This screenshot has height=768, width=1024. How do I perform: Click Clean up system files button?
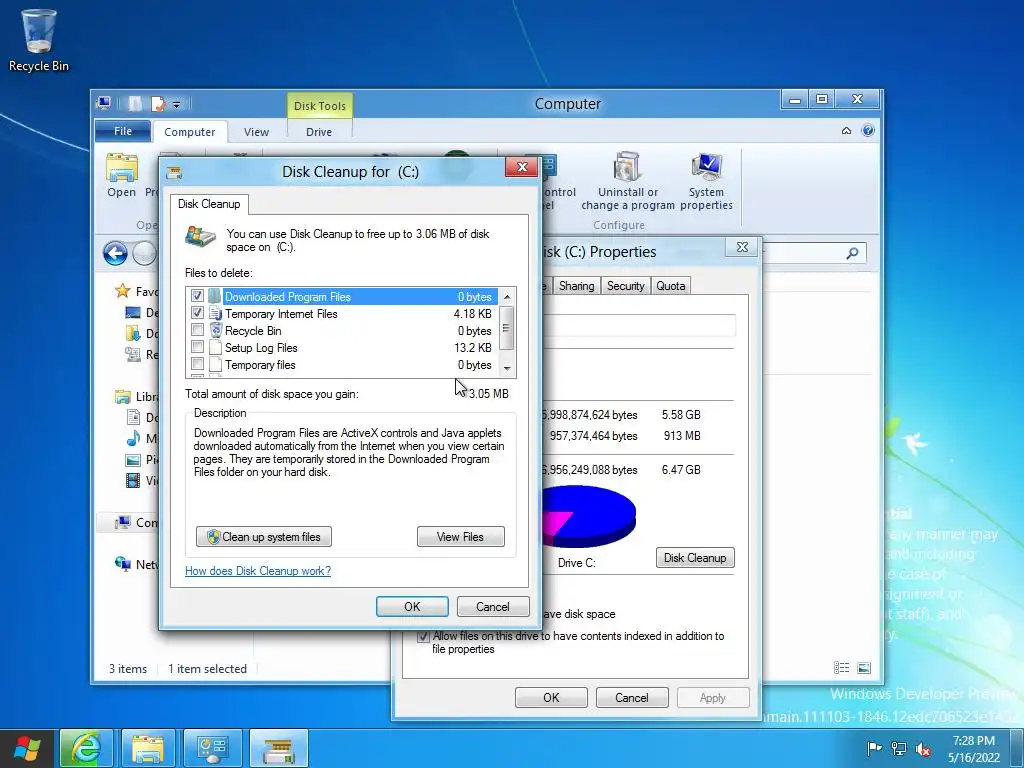pos(264,537)
